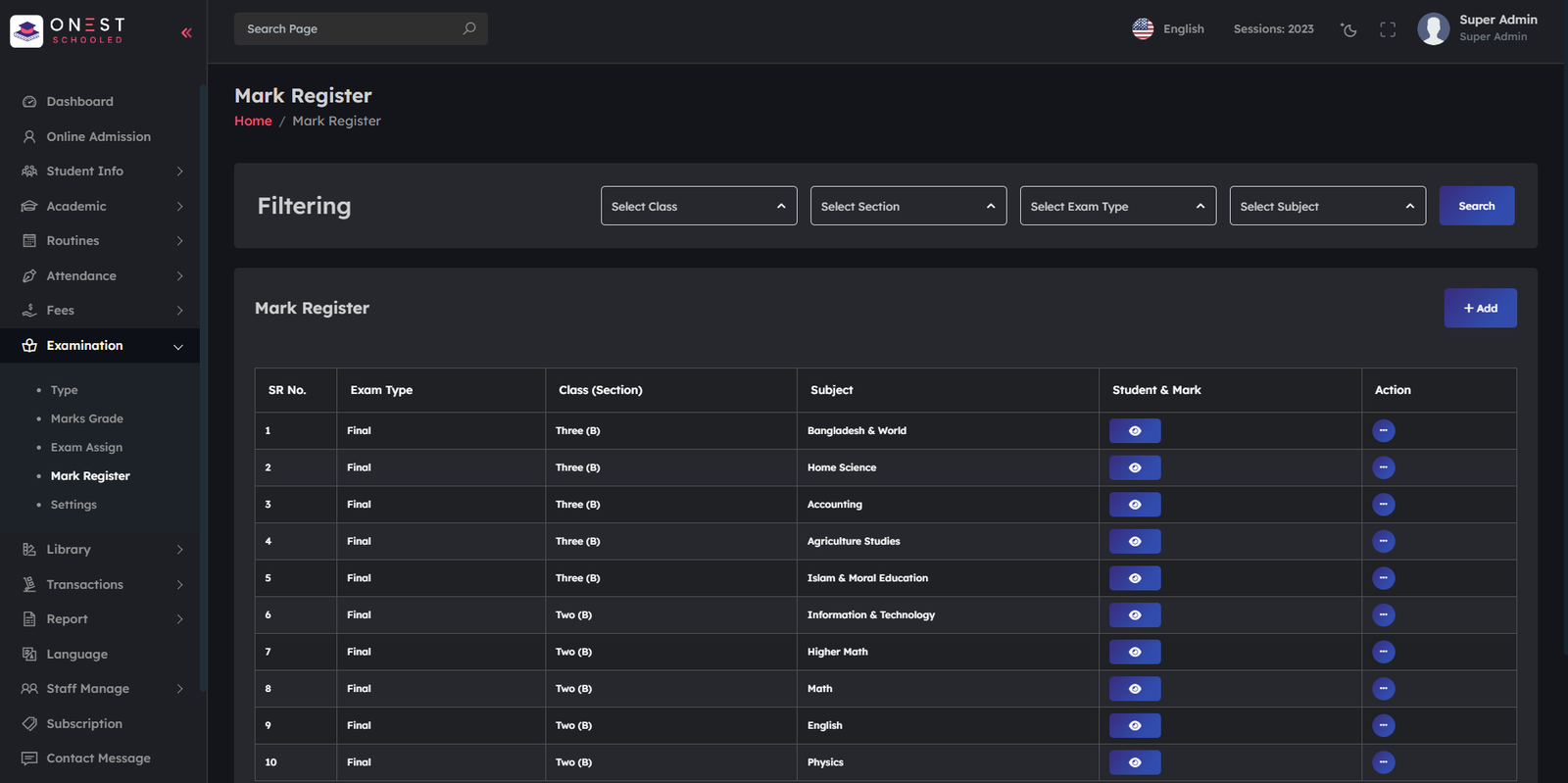Collapse the Examination menu chevron
1568x783 pixels.
(x=178, y=346)
